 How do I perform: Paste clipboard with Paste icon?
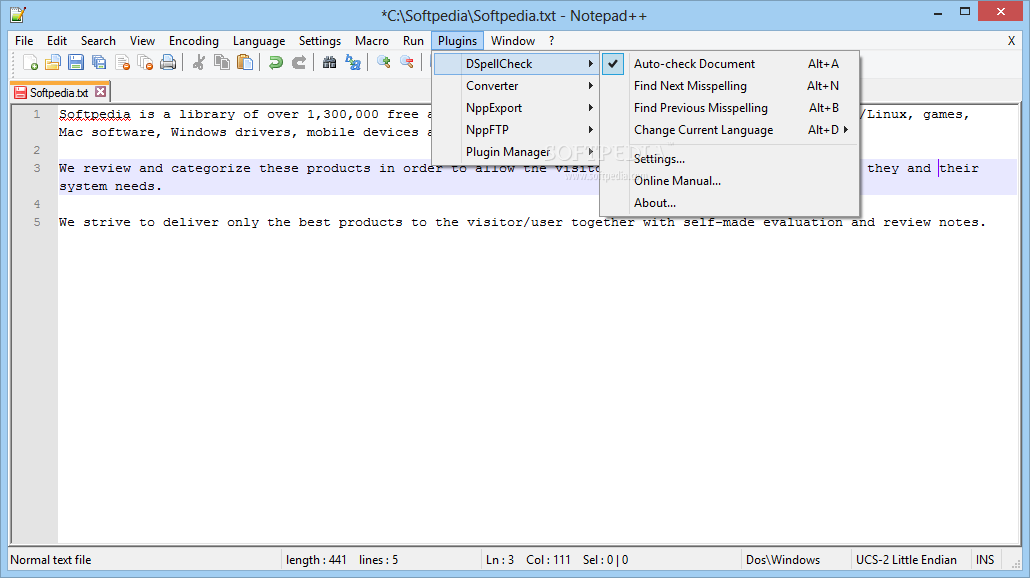pos(245,62)
